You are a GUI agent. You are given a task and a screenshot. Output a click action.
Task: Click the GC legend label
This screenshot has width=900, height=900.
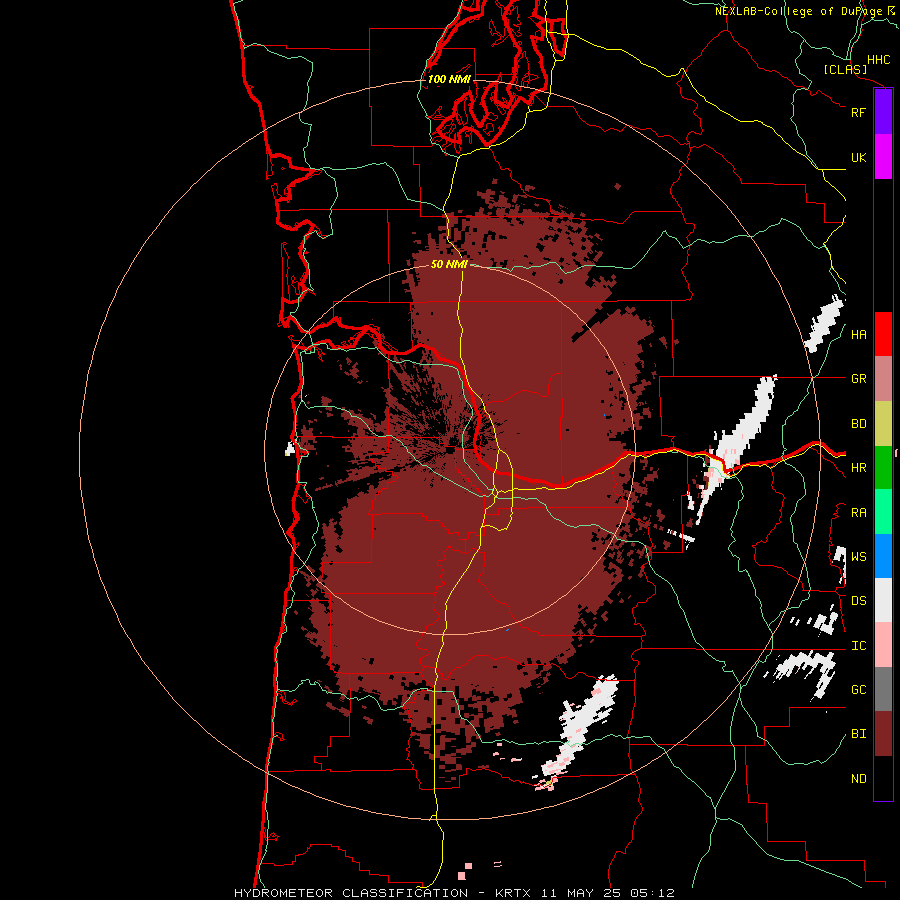[858, 690]
